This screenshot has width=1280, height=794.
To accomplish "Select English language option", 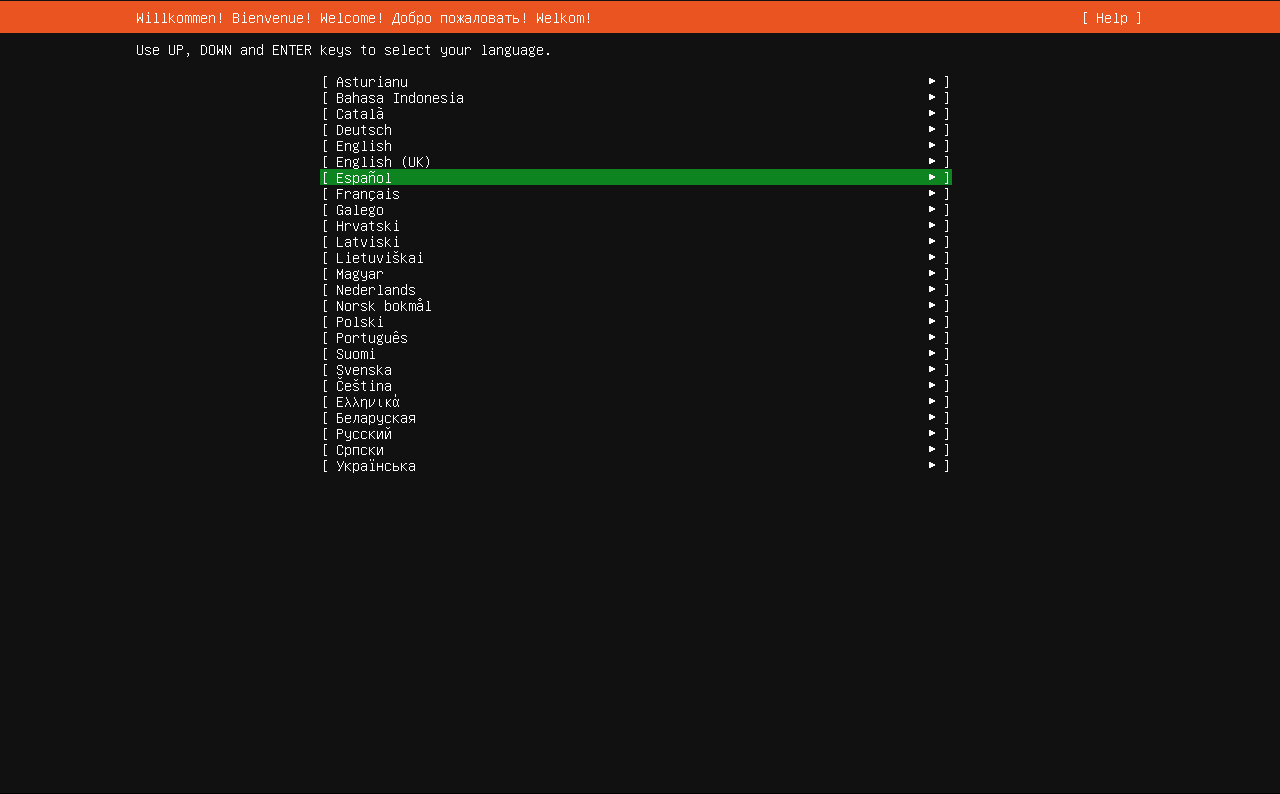I will point(636,146).
